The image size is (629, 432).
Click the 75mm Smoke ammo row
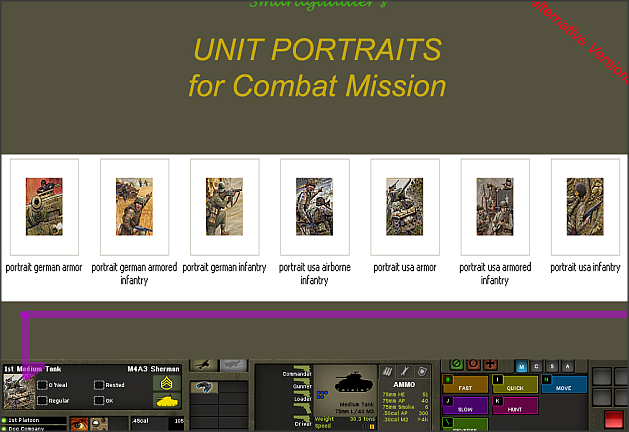click(x=405, y=407)
